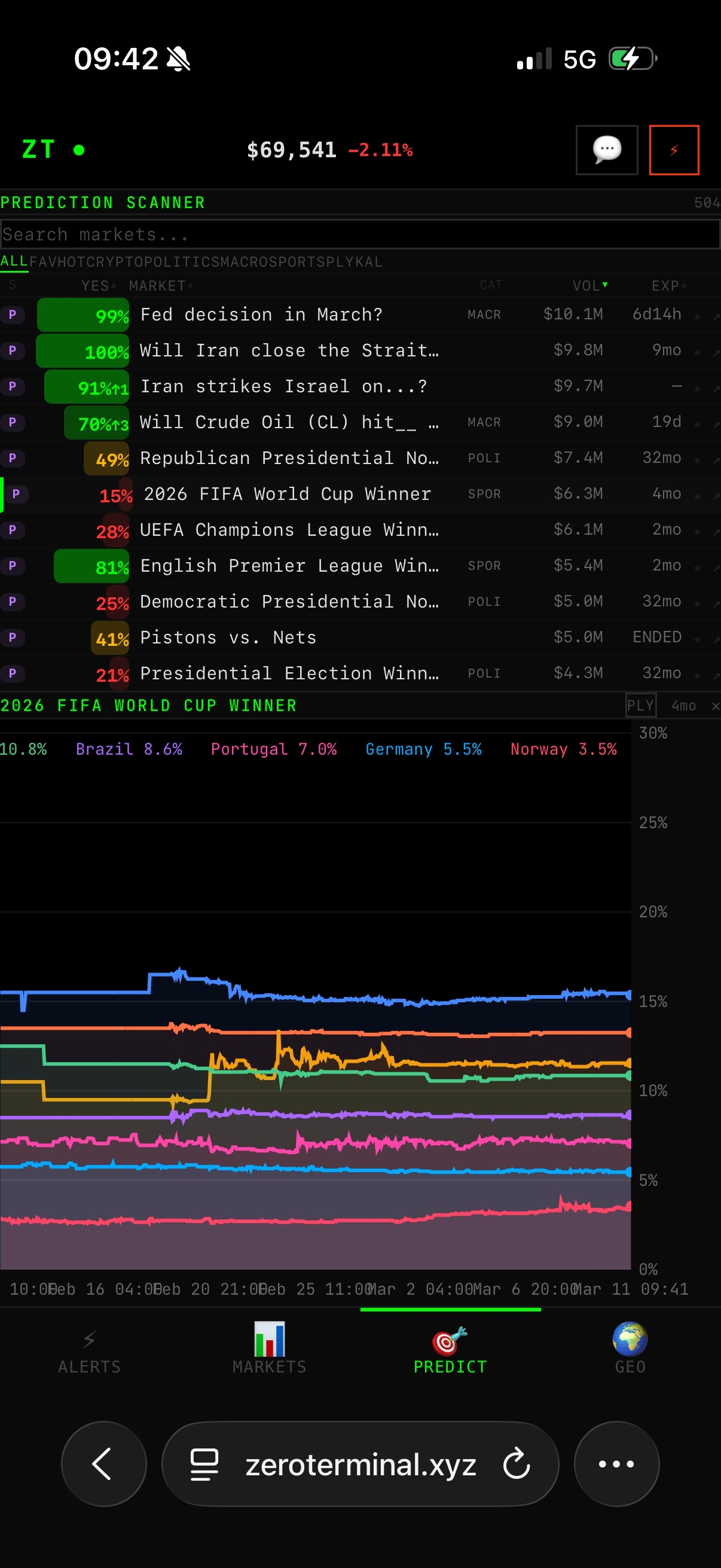Sort by the VOL column header
Viewport: 721px width, 1568px height.
pos(589,285)
